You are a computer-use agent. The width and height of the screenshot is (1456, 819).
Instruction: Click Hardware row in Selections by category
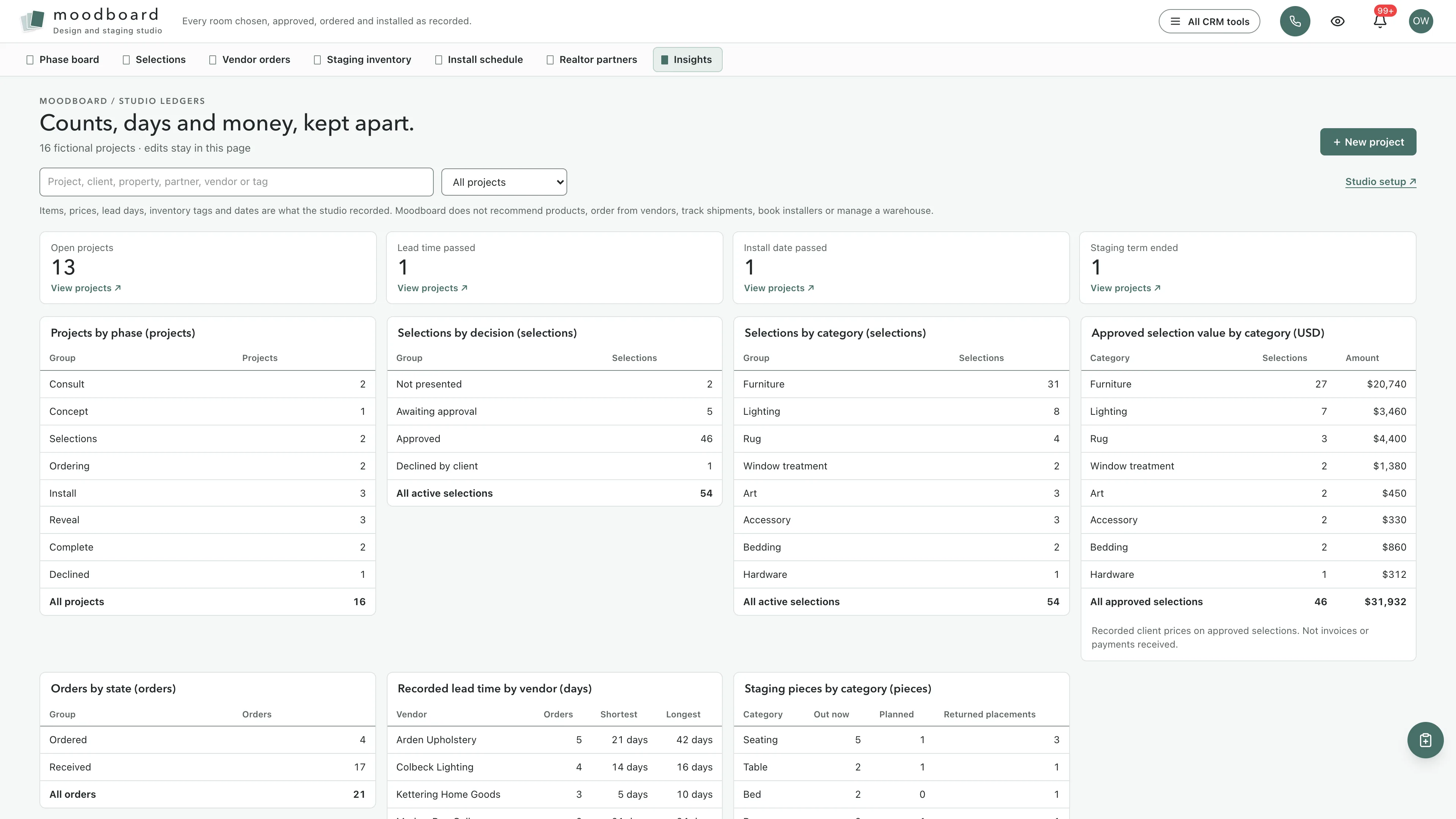(x=901, y=574)
